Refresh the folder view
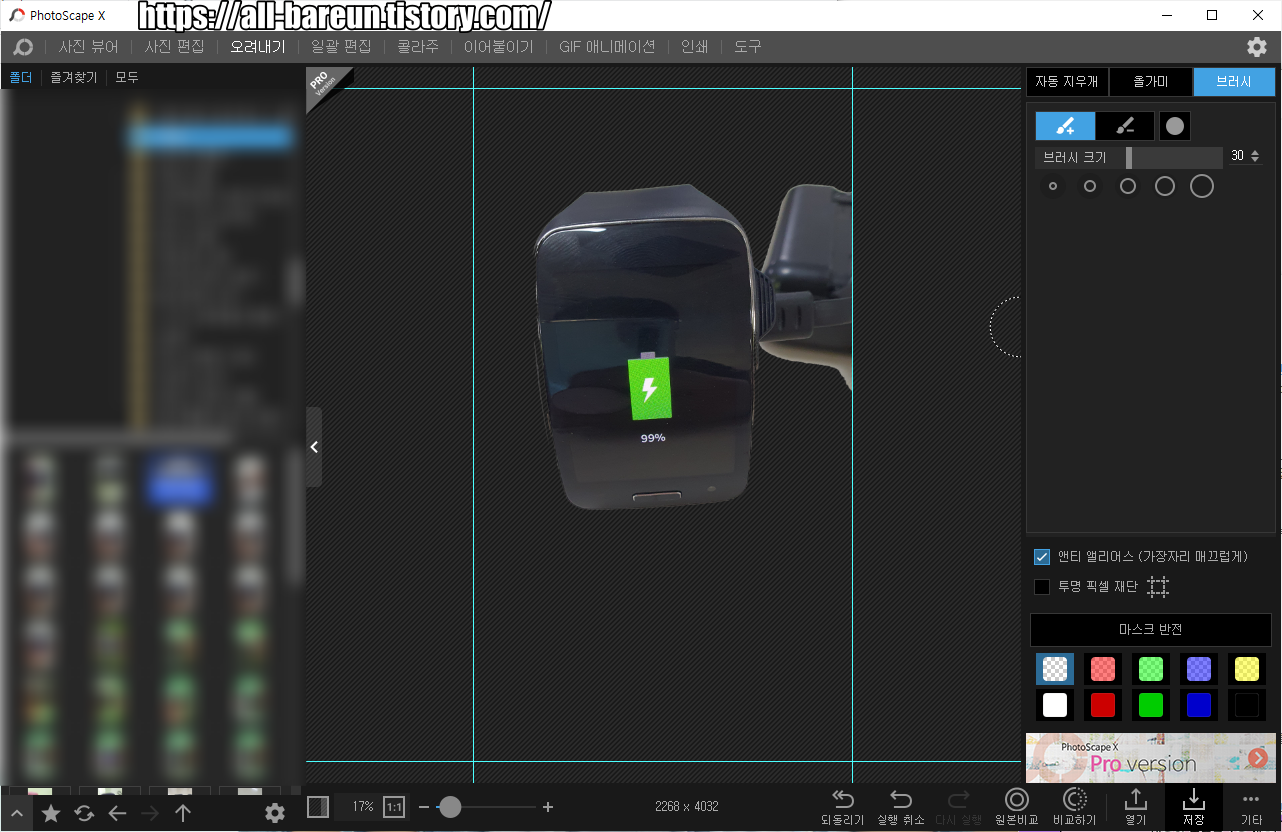This screenshot has width=1282, height=832. [x=84, y=814]
